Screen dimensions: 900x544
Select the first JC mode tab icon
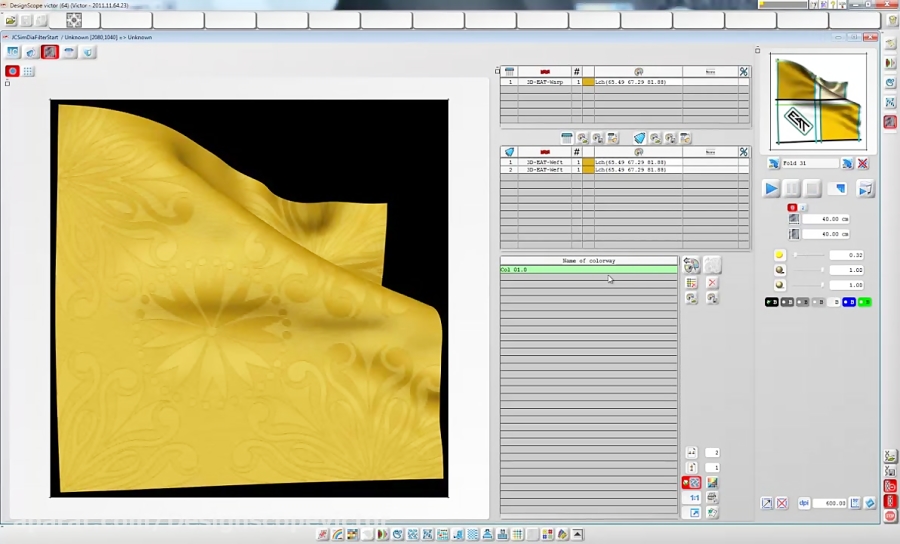(13, 52)
